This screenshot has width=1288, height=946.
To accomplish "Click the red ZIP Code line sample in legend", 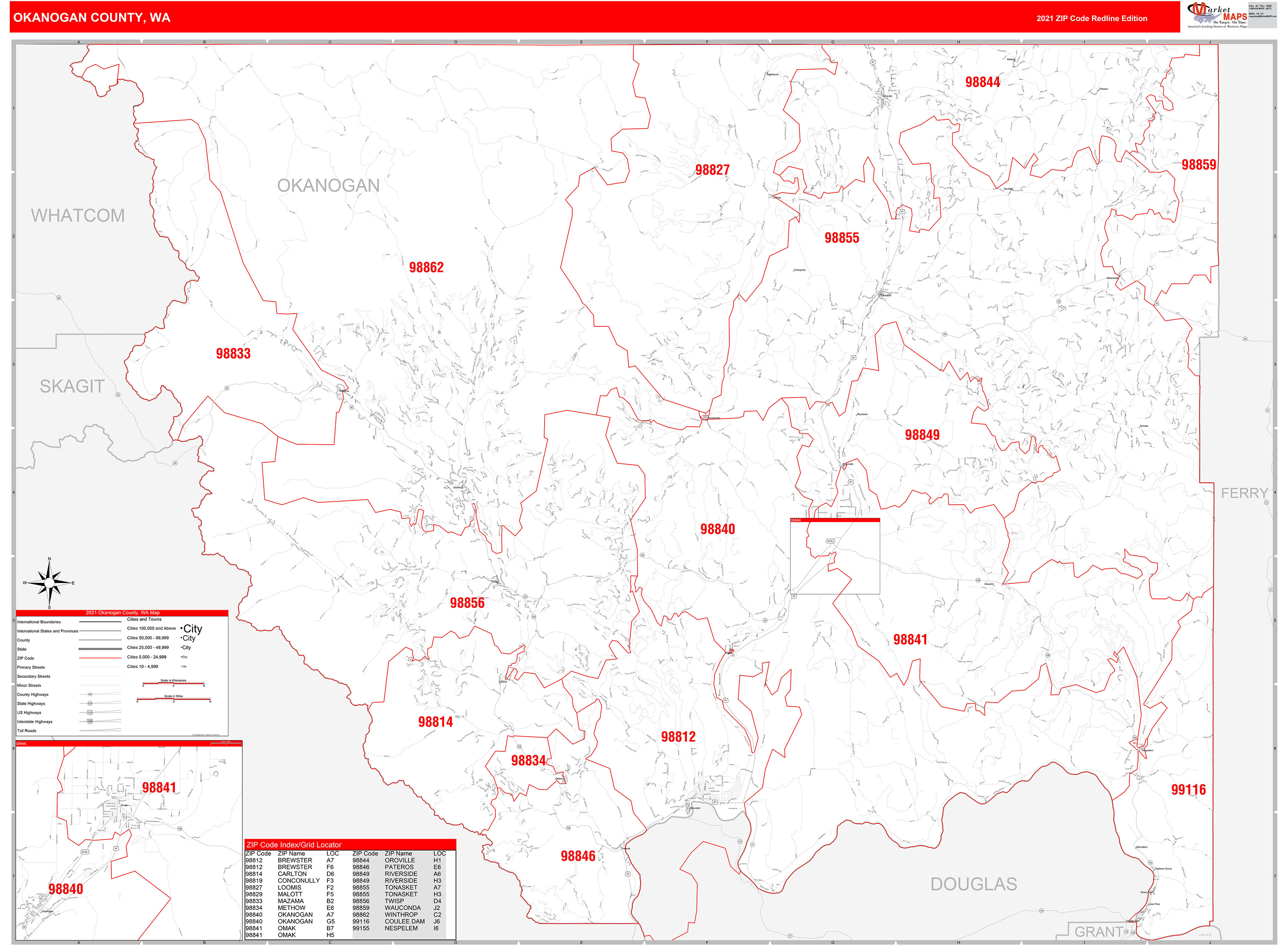I will (100, 659).
